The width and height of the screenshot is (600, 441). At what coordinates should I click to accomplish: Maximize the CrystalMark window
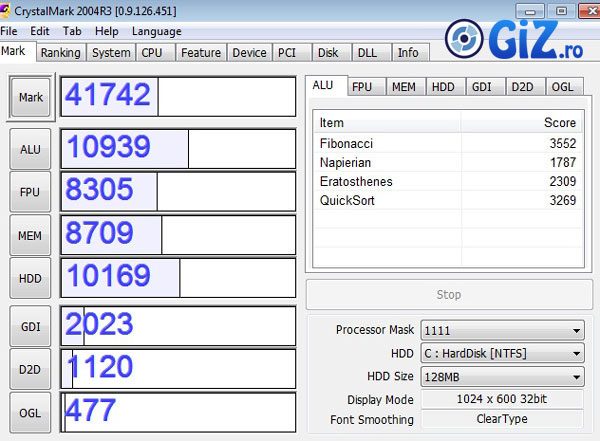click(x=561, y=11)
